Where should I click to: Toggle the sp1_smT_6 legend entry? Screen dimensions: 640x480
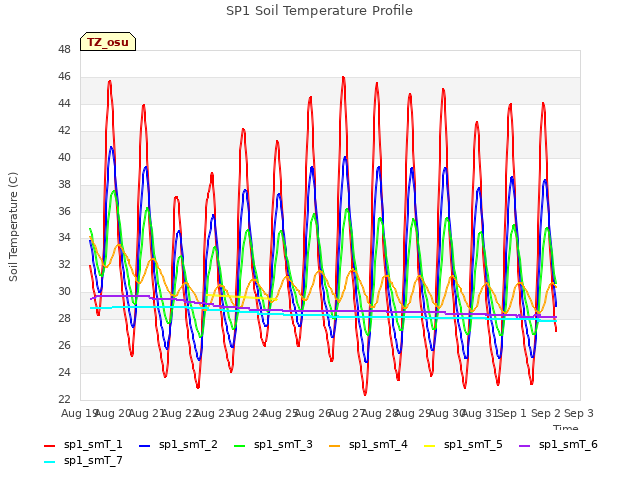pos(558,445)
